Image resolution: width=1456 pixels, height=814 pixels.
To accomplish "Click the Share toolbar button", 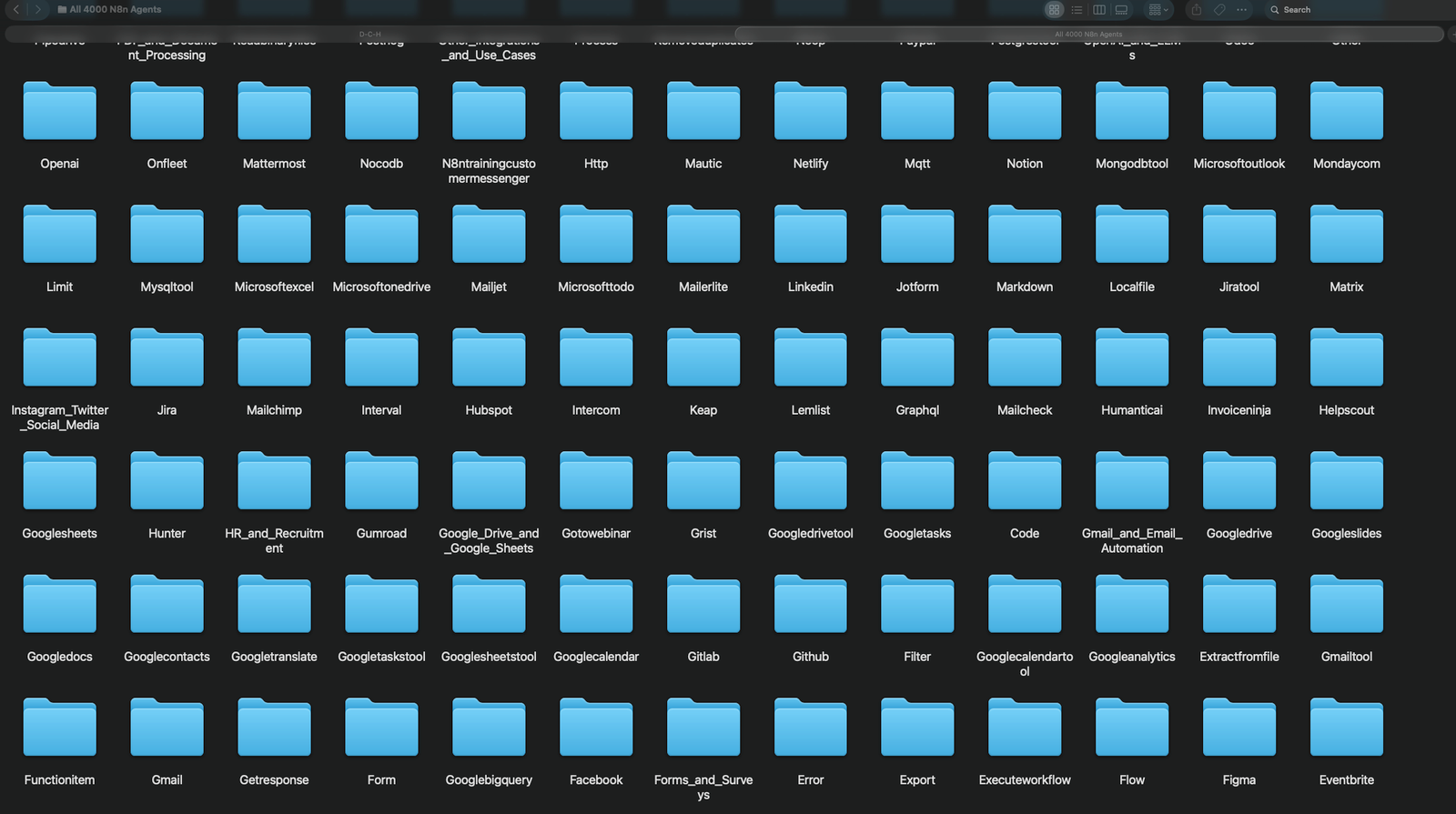I will [1197, 9].
